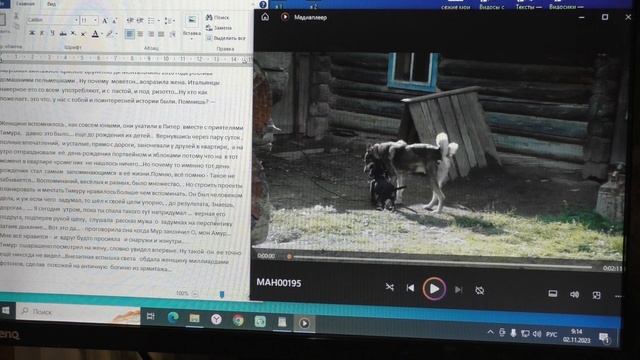
Task: Open media player more options menu
Action: tap(618, 296)
